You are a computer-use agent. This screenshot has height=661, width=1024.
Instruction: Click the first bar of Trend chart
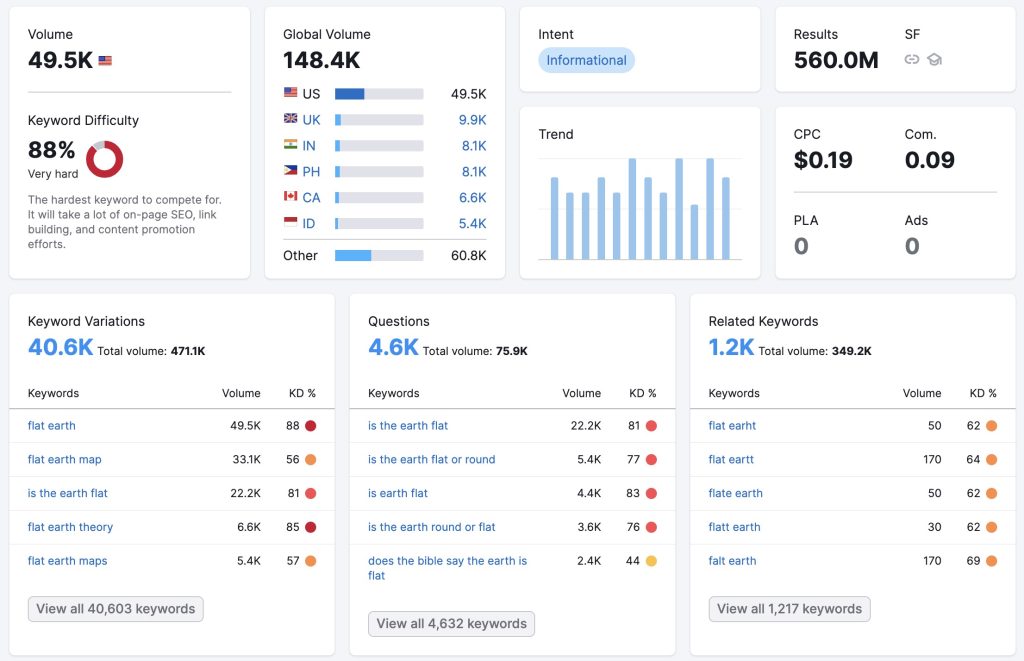554,218
